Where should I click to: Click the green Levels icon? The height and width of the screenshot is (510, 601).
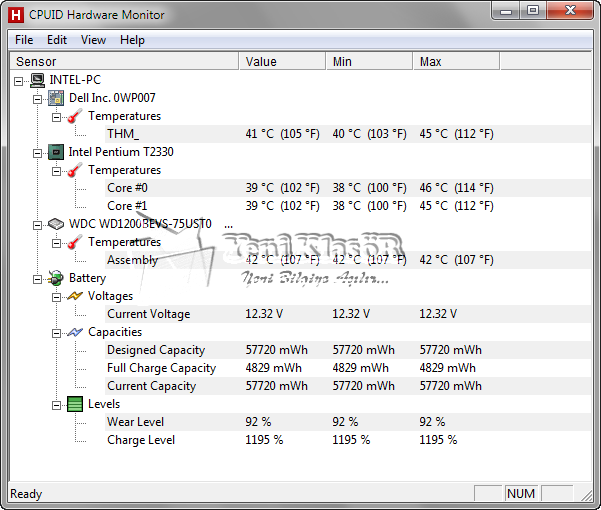tap(75, 404)
